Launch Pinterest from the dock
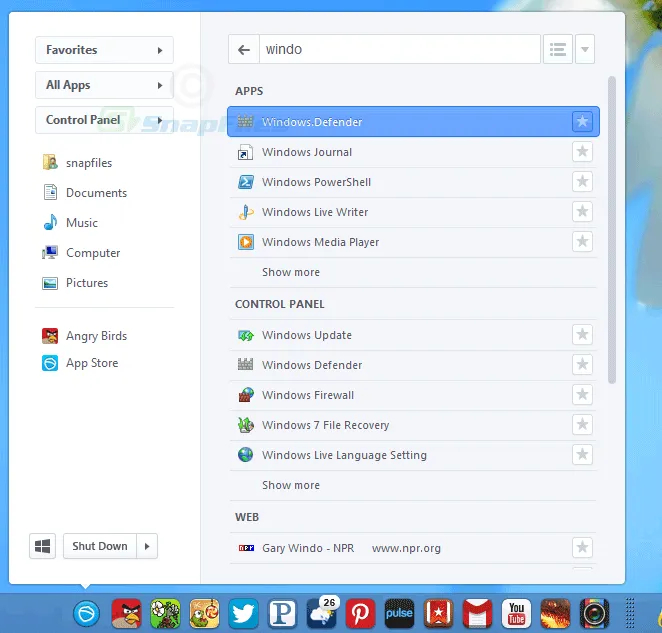662x633 pixels. [360, 613]
